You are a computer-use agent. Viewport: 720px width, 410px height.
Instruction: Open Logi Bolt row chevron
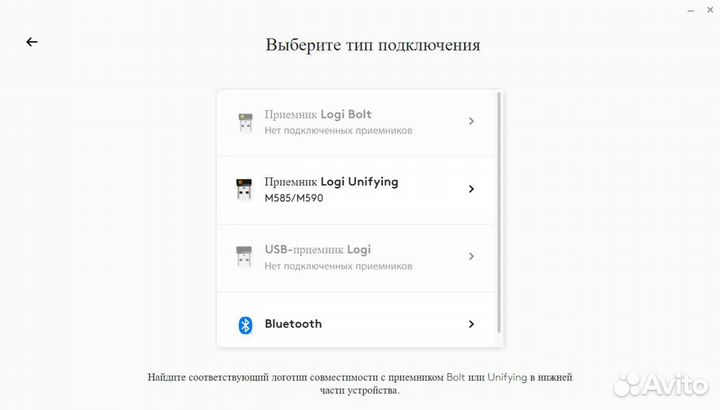point(471,121)
